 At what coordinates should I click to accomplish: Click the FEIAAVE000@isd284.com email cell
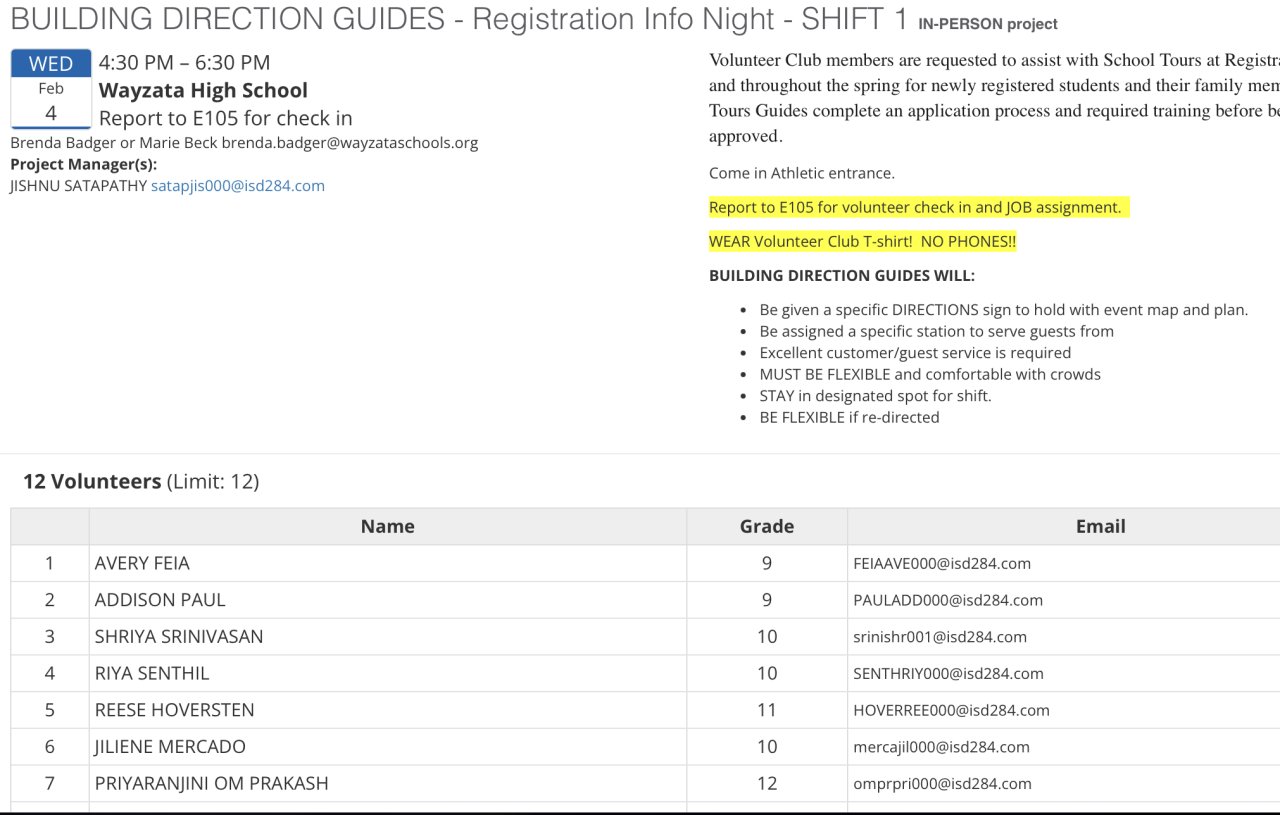click(x=942, y=563)
